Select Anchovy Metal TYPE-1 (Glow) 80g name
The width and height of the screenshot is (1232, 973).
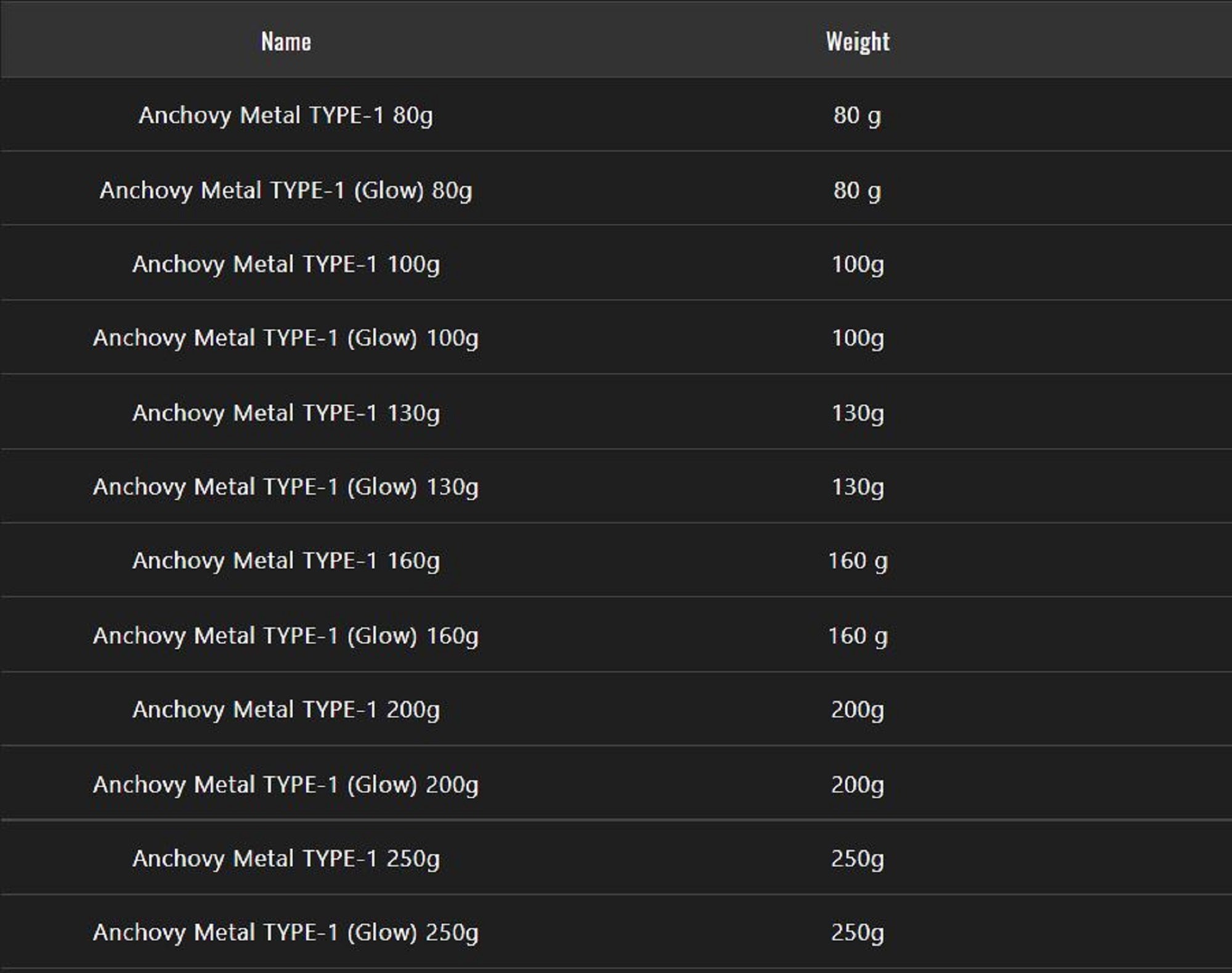(x=286, y=190)
